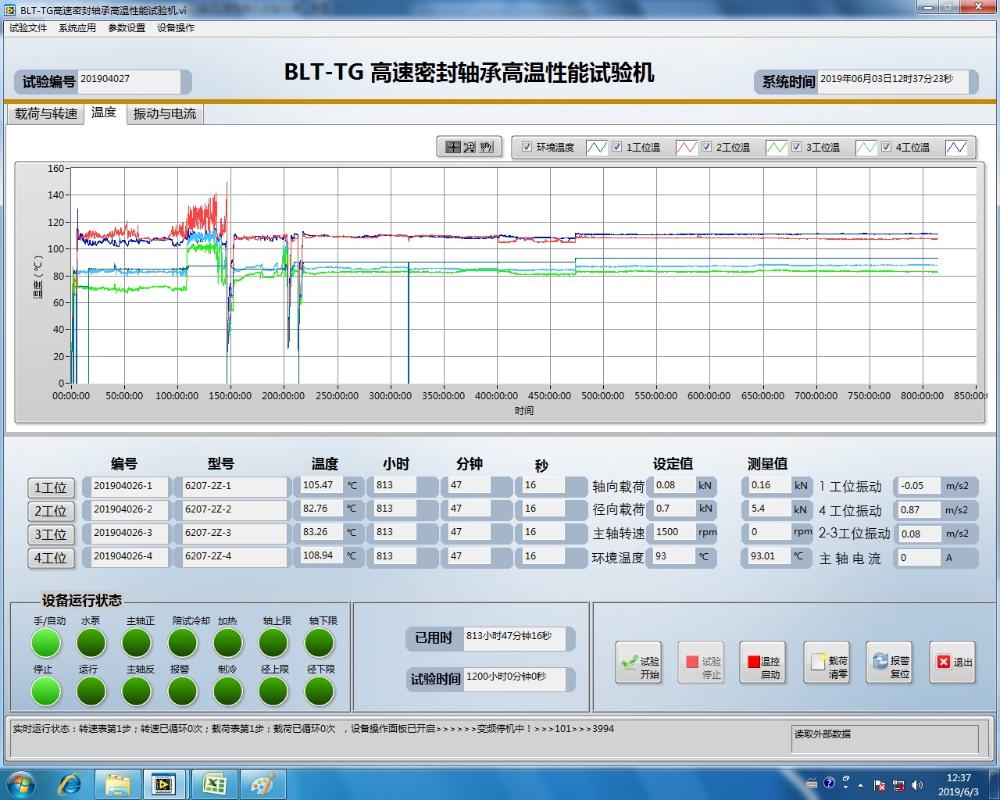This screenshot has width=1000, height=800.
Task: Open the 参数设置 menu
Action: 126,28
